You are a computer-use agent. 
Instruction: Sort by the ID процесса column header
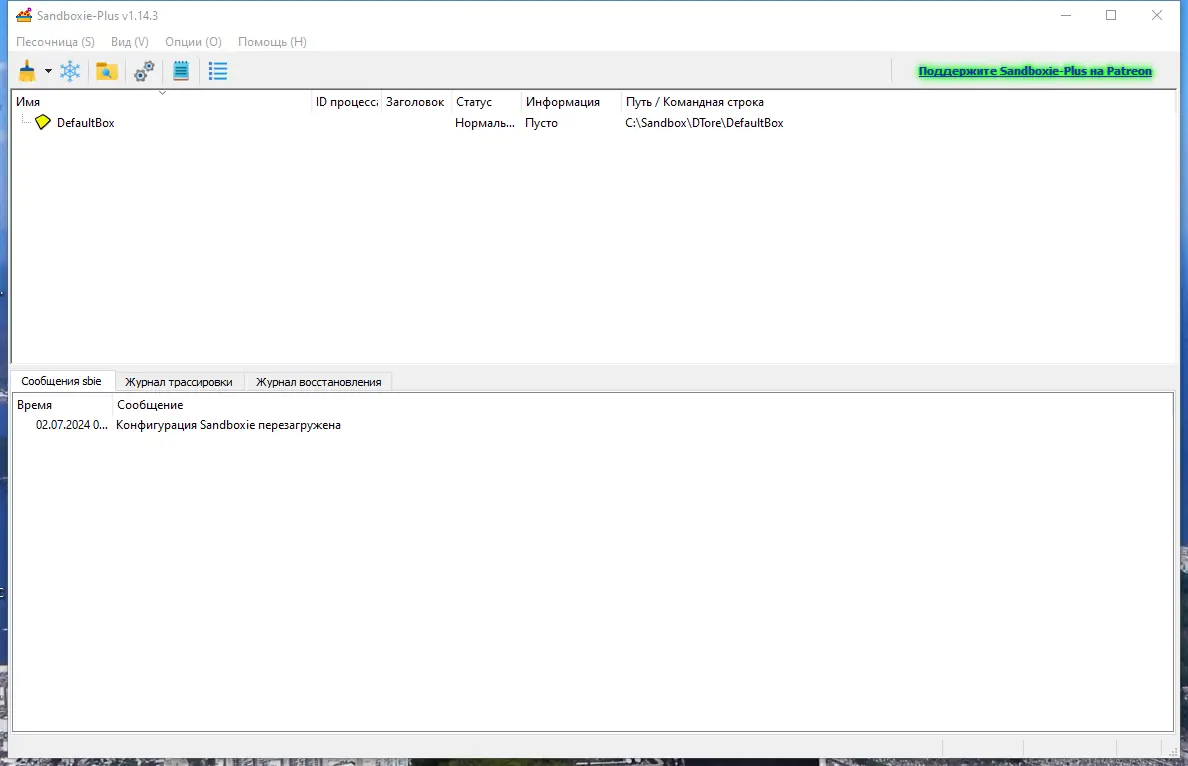coord(346,102)
